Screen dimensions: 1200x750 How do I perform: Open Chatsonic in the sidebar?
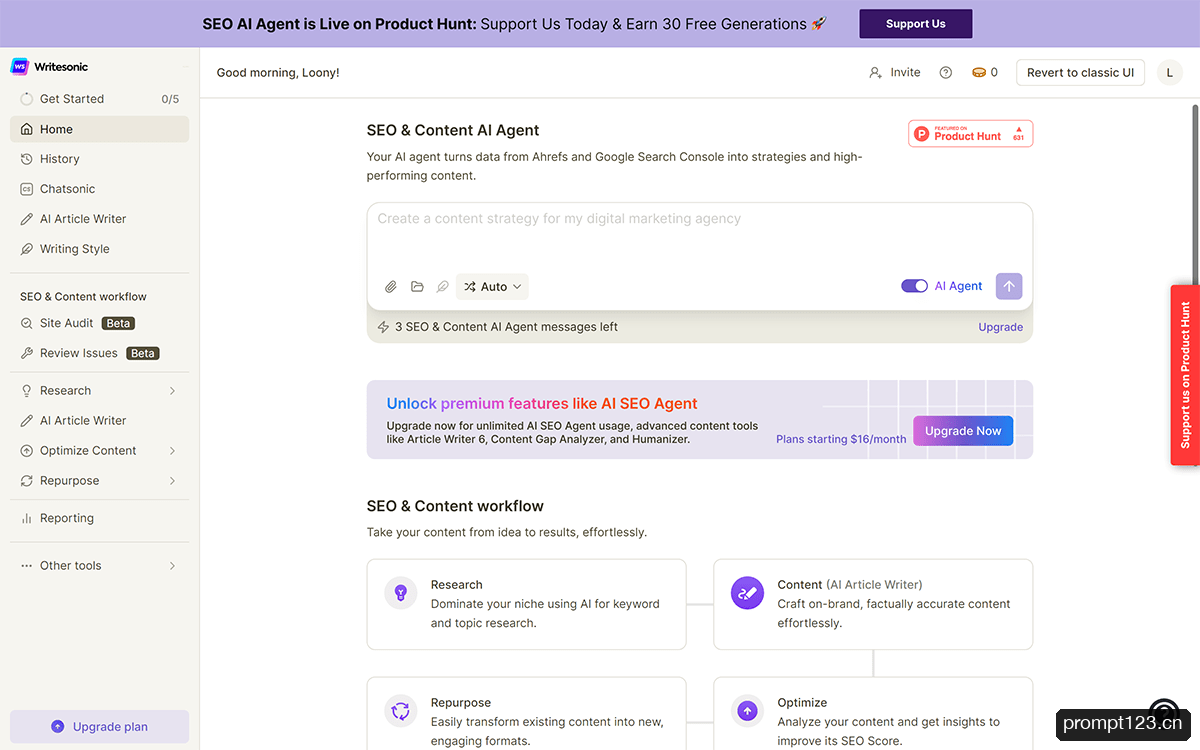point(99,189)
